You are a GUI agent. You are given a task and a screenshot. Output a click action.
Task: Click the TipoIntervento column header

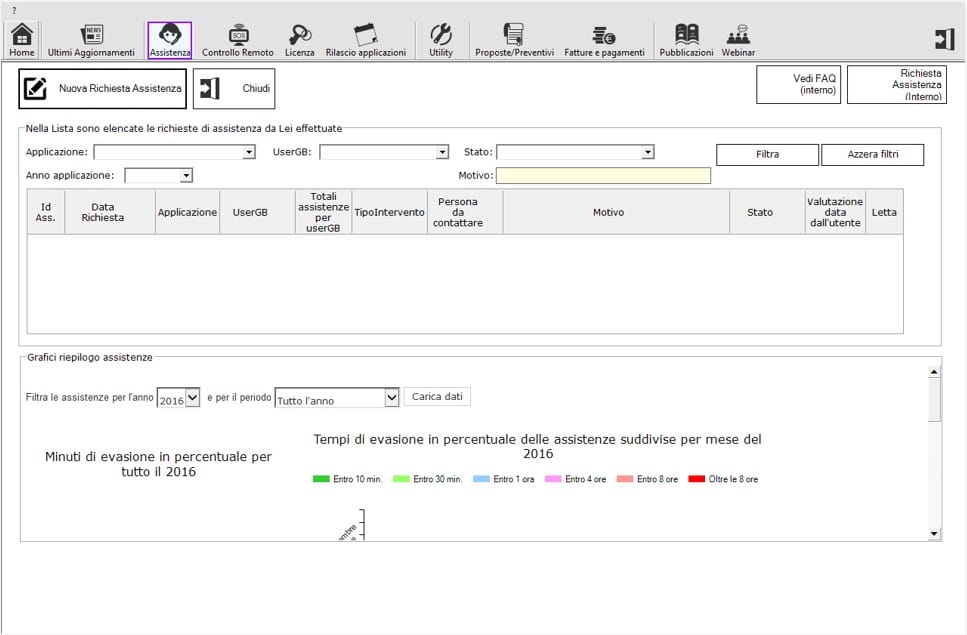pyautogui.click(x=390, y=212)
